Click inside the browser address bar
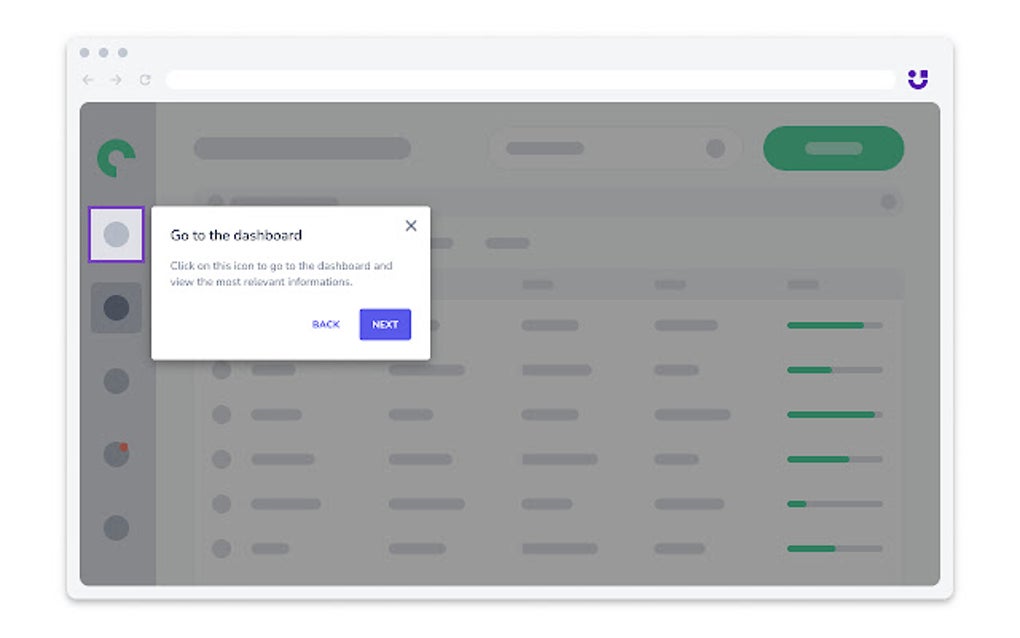 pos(530,79)
